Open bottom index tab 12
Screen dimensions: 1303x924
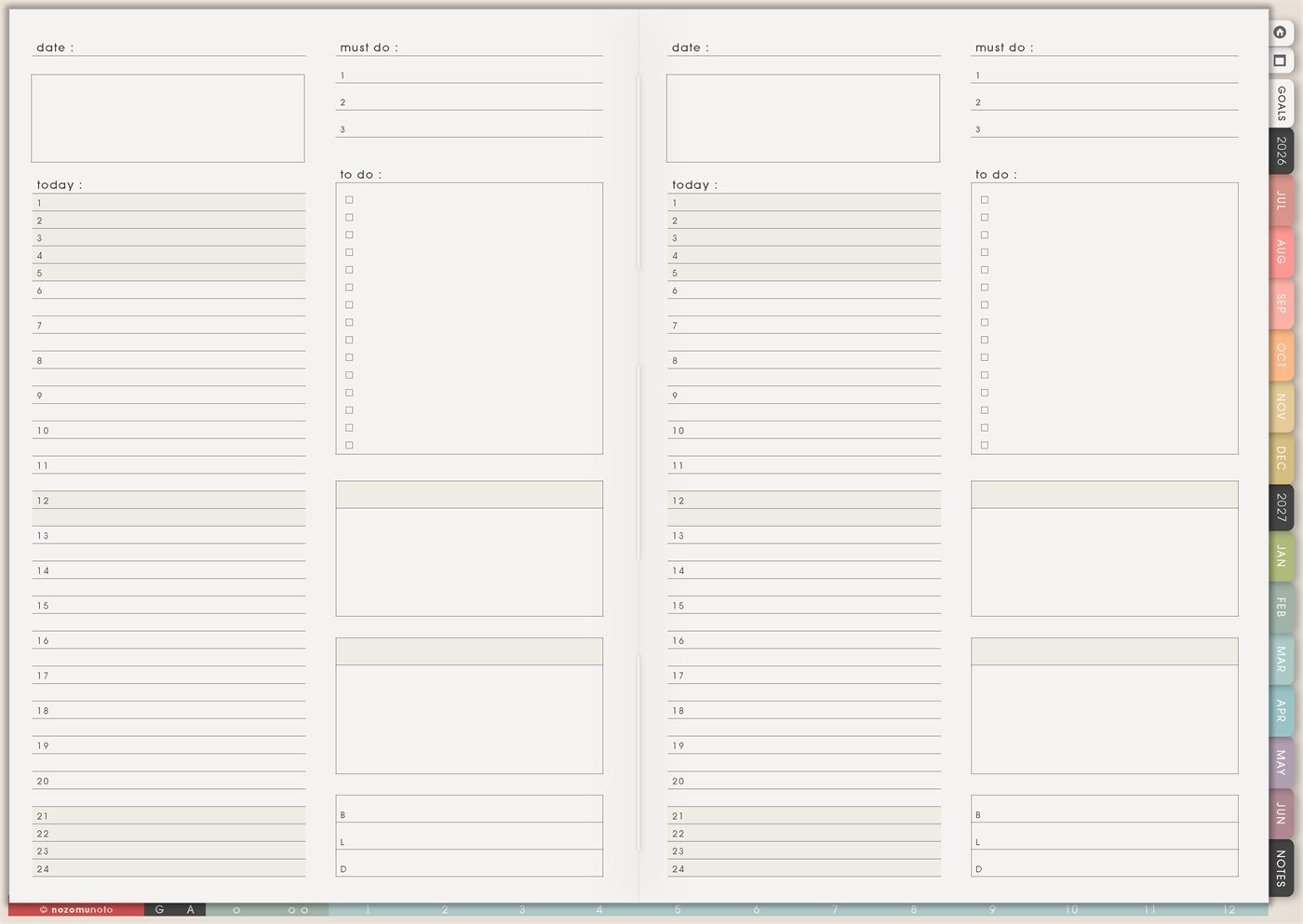tap(1229, 910)
